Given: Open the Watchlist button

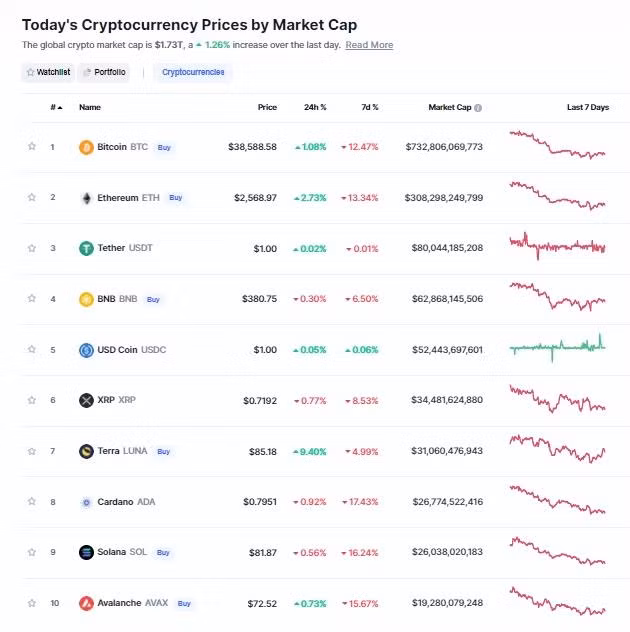Looking at the screenshot, I should tap(47, 72).
